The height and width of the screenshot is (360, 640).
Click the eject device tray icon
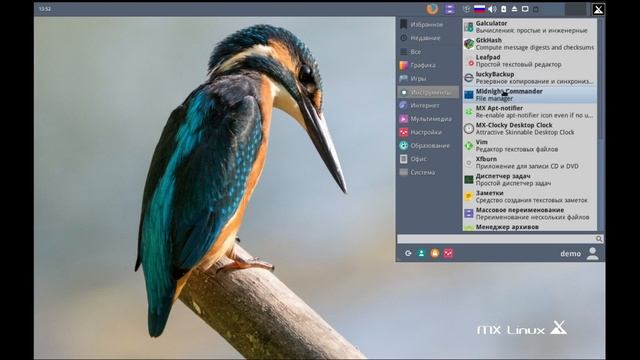pos(514,9)
